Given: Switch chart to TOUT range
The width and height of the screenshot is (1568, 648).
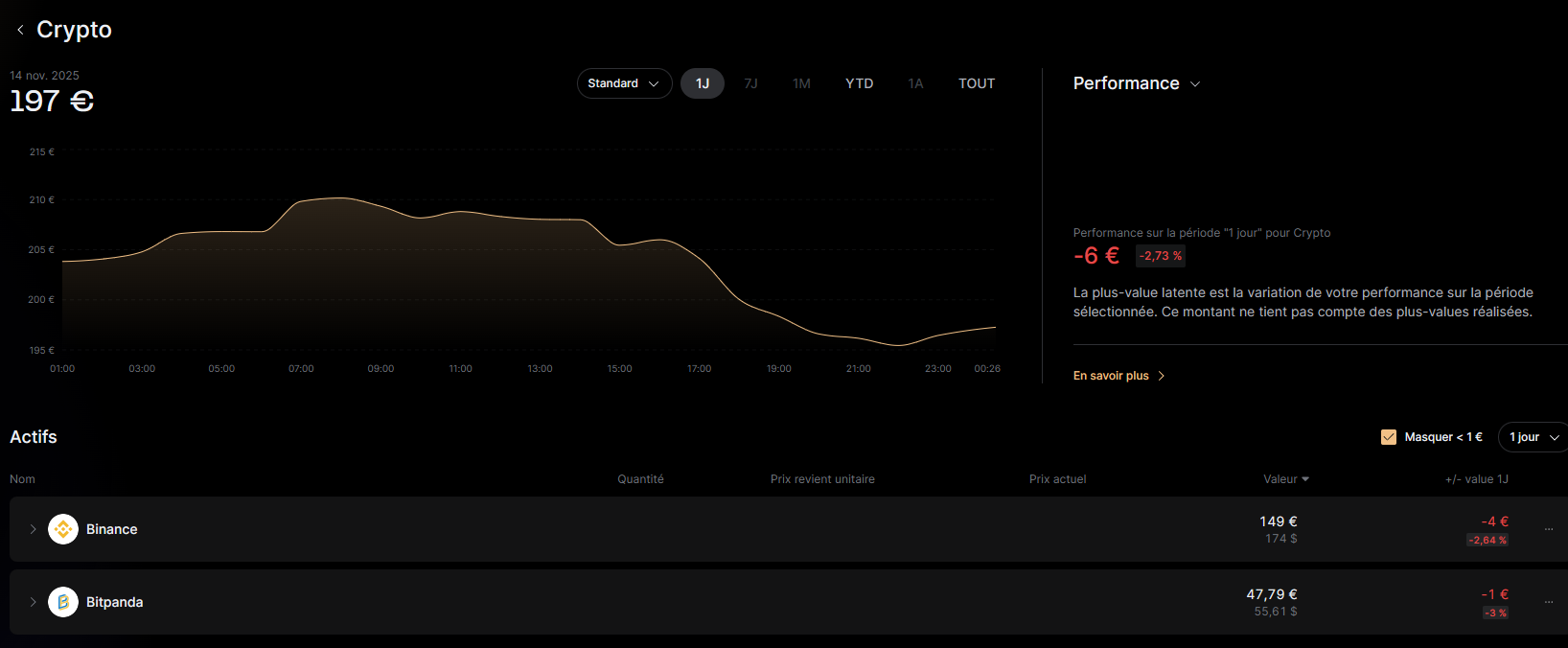Looking at the screenshot, I should click(x=977, y=83).
